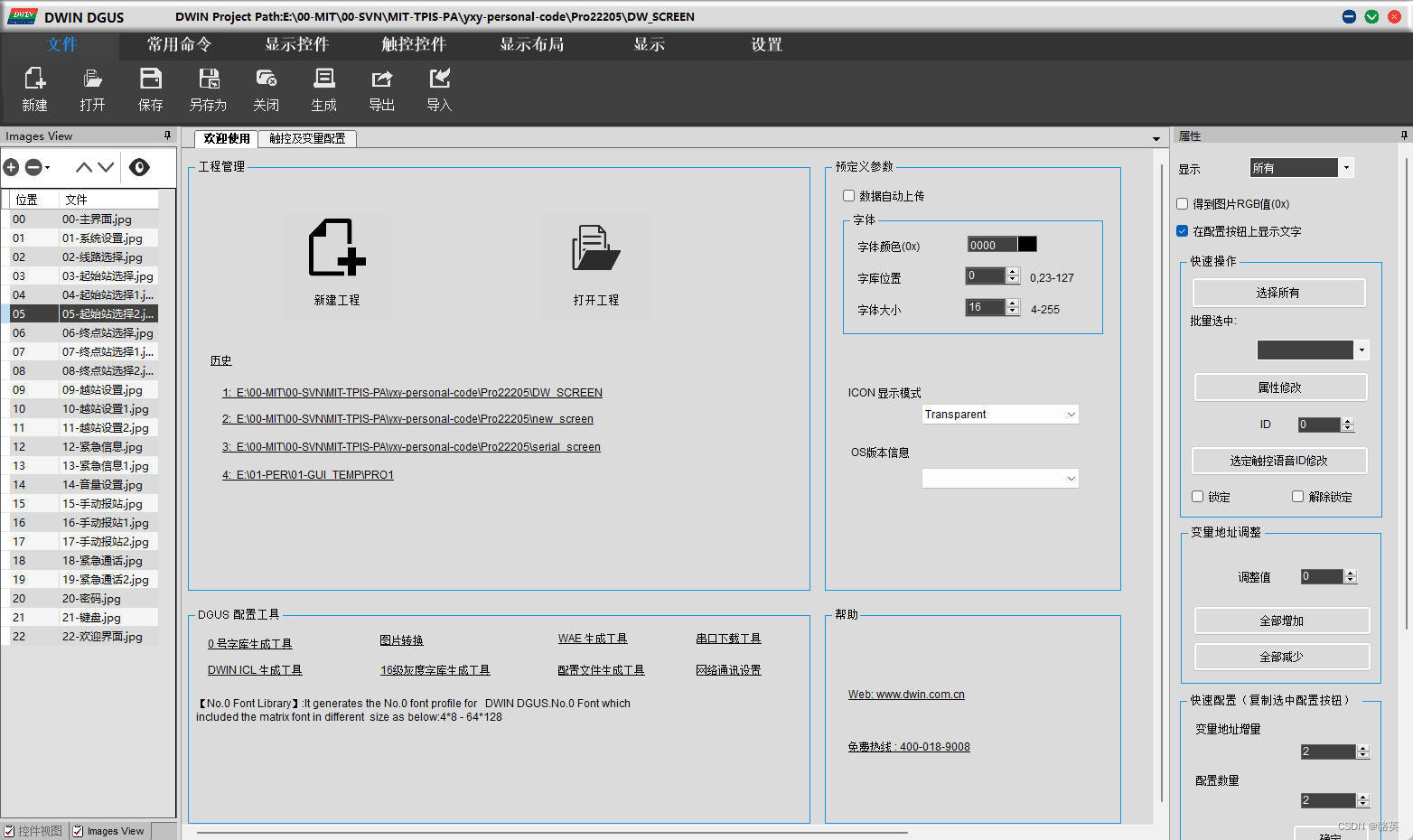1413x840 pixels.
Task: Click the 全部增加 button
Action: click(x=1282, y=621)
